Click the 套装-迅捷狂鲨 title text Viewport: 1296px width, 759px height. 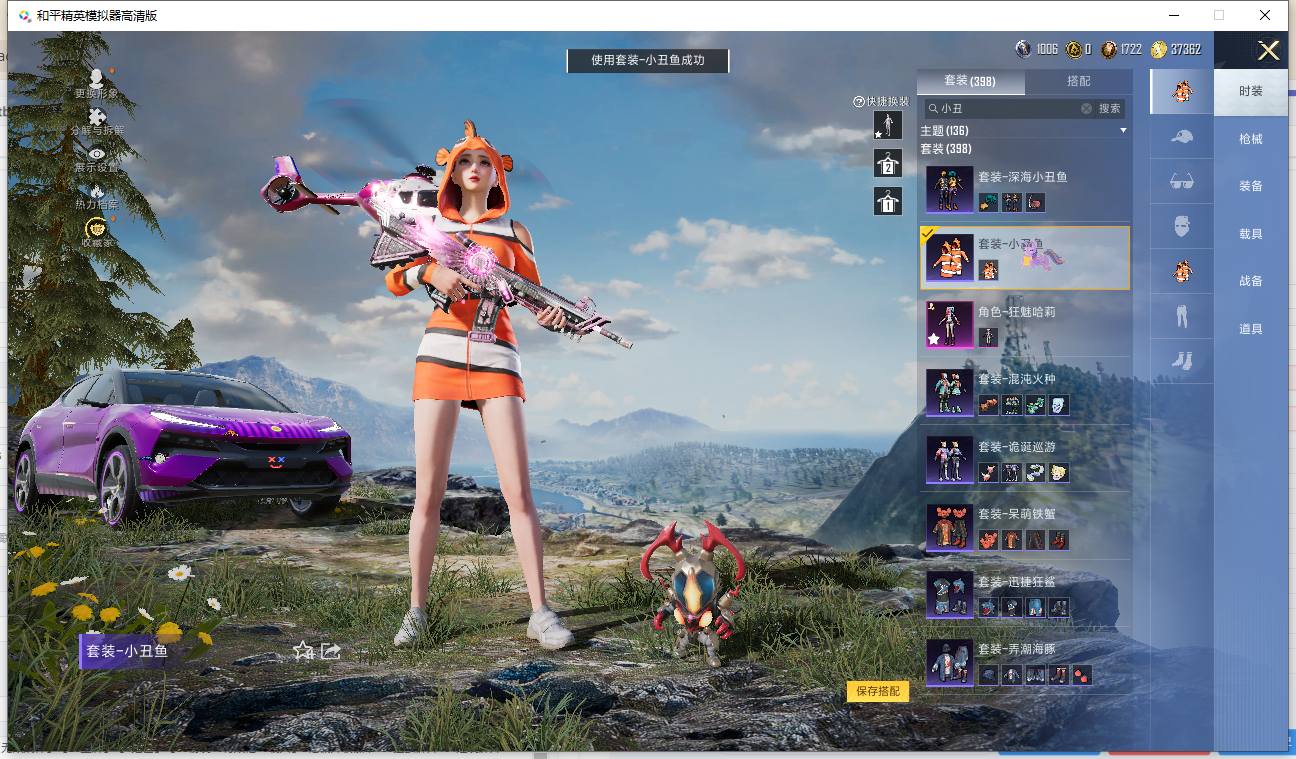pyautogui.click(x=1017, y=581)
